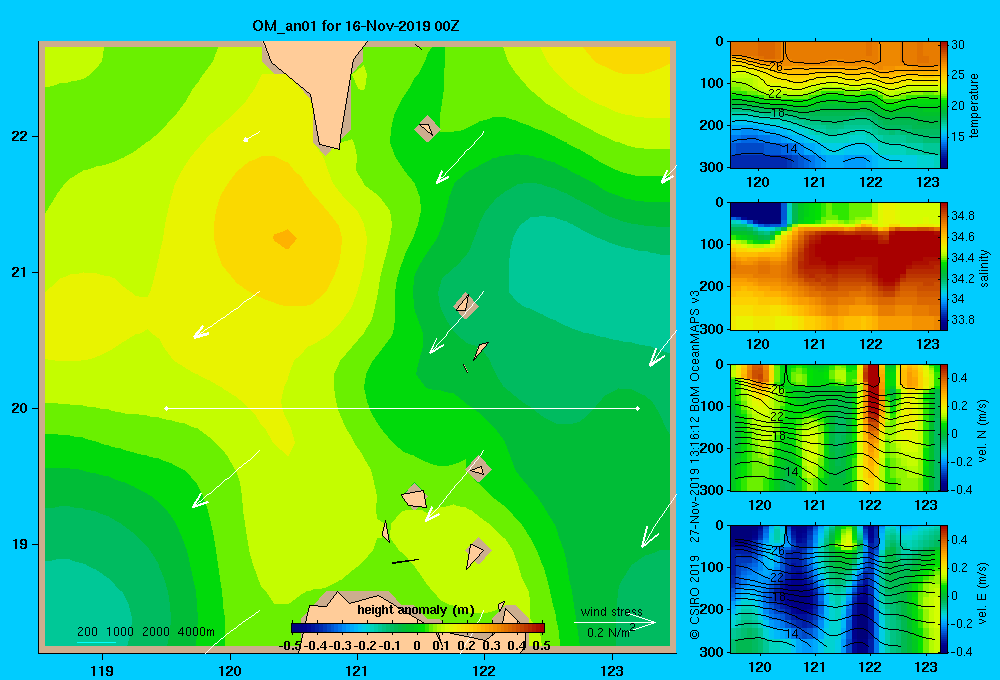The width and height of the screenshot is (1000, 680).
Task: Select the 'height anomaly (m)' legend label
Action: (x=416, y=610)
